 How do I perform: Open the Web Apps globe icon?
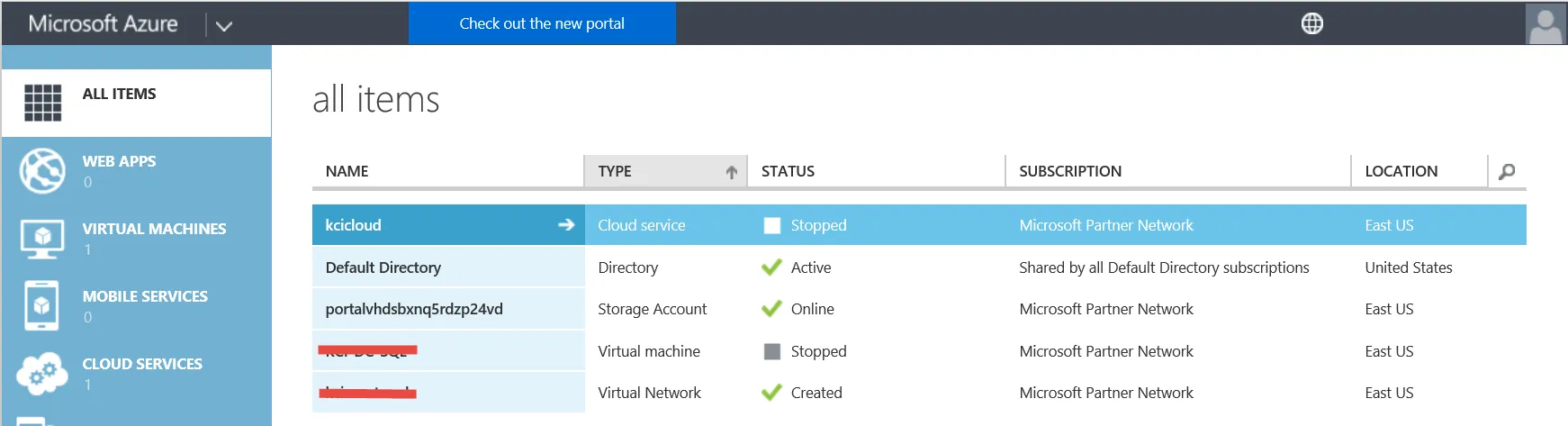point(42,170)
